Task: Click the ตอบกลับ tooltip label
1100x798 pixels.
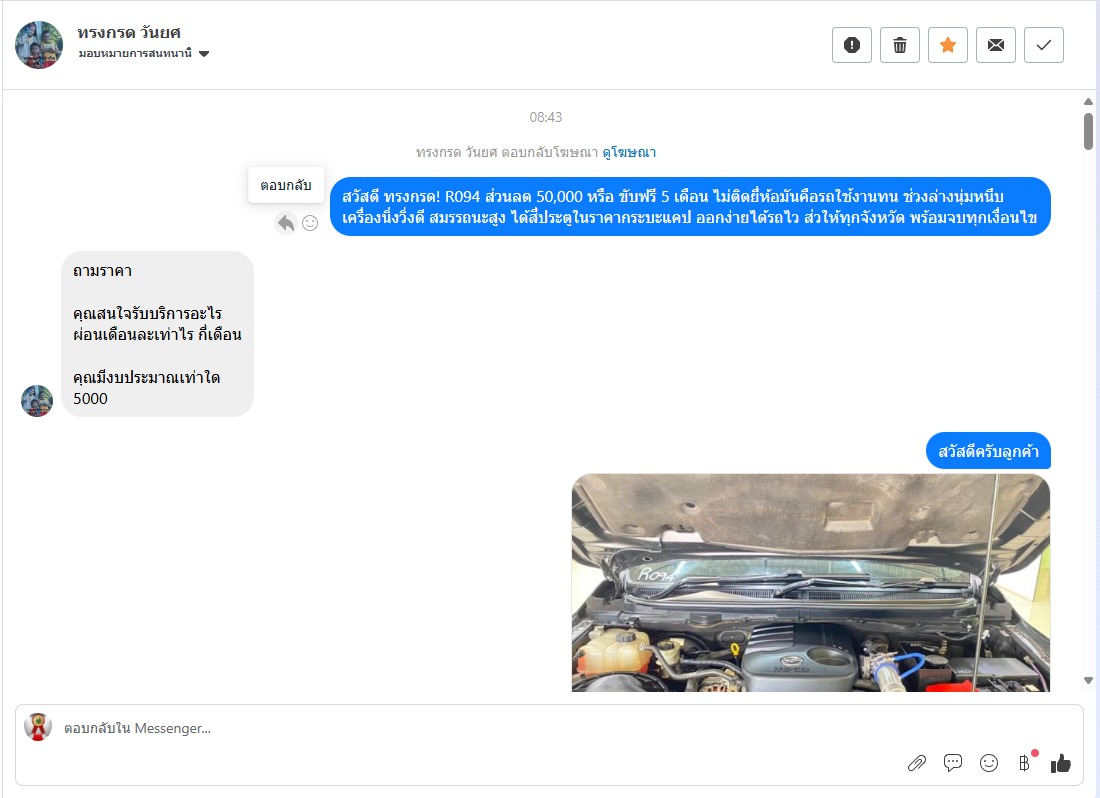Action: point(286,185)
